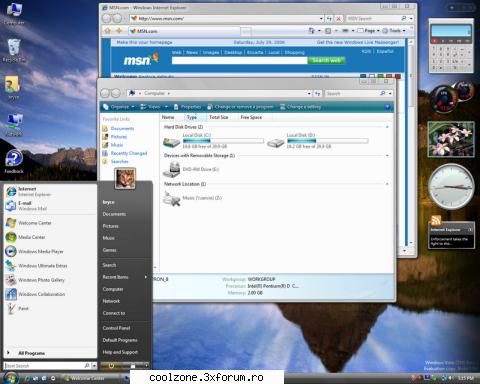Open the bryce user folder desktop icon
The width and height of the screenshot is (480, 384).
tap(13, 88)
